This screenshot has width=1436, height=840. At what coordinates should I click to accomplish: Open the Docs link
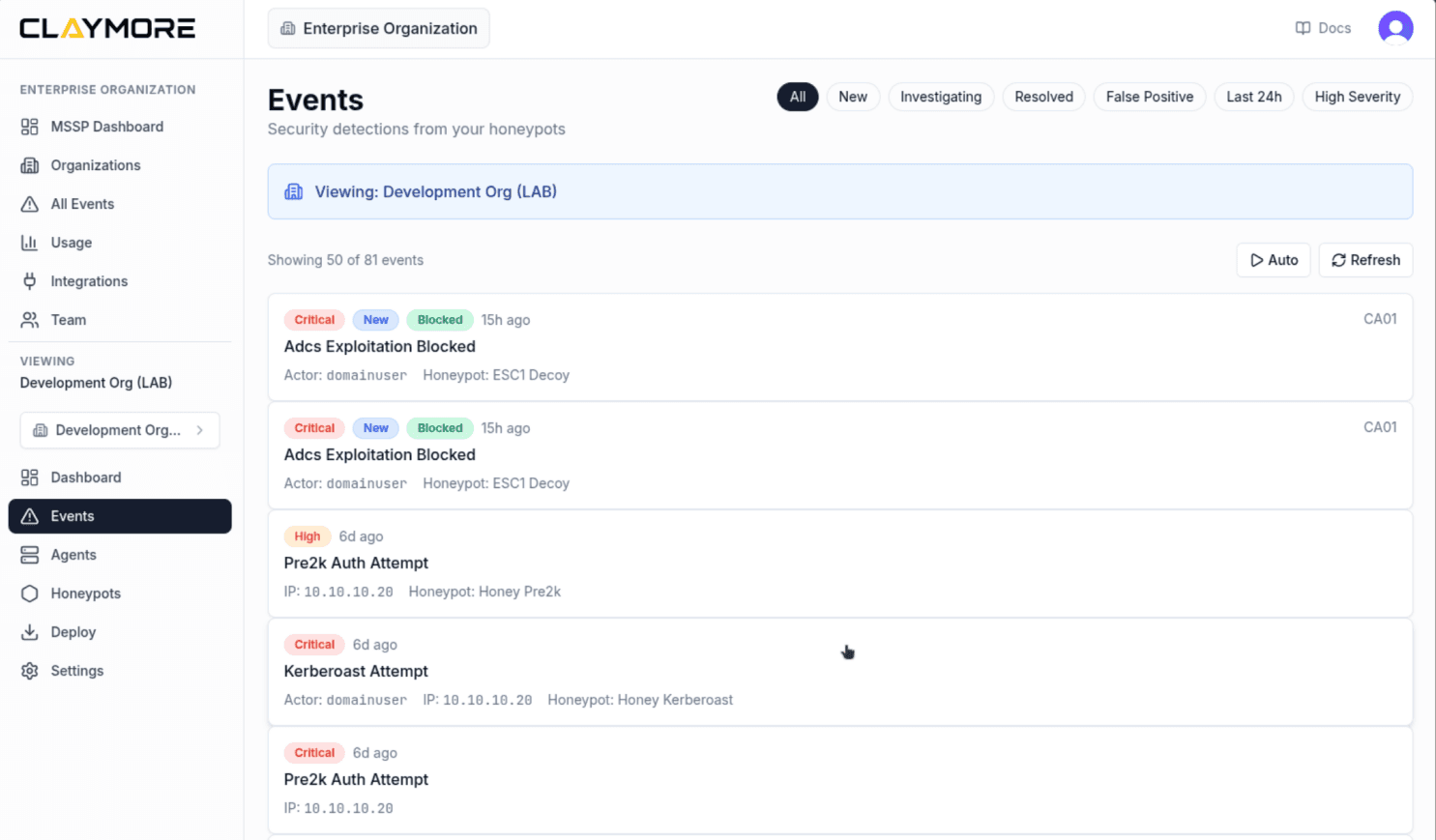pyautogui.click(x=1323, y=28)
